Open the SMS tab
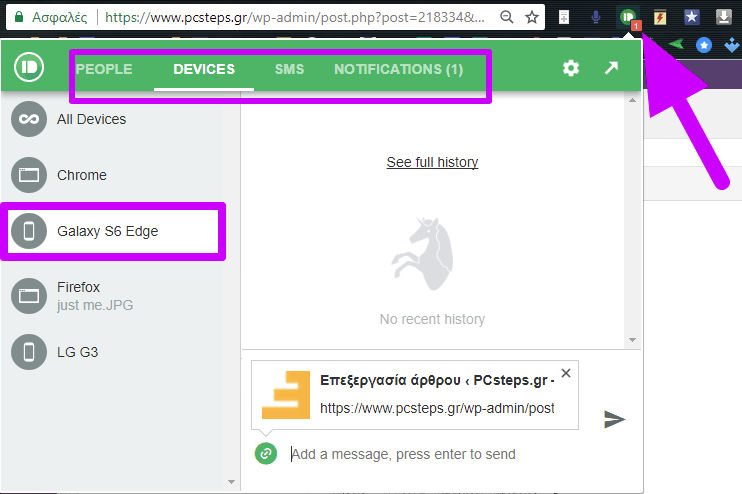The image size is (742, 494). pos(290,69)
